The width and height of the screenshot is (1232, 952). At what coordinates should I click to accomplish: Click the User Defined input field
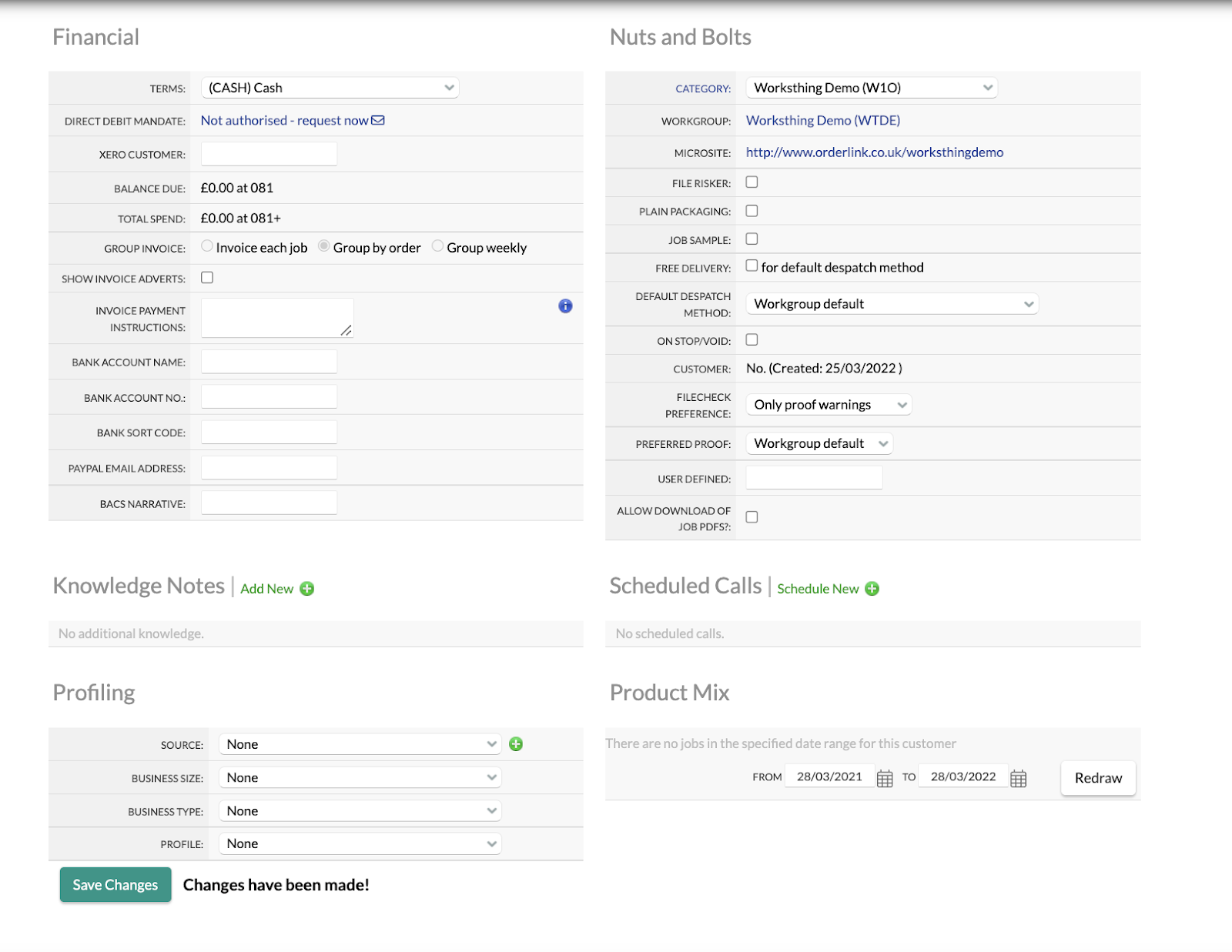[814, 478]
